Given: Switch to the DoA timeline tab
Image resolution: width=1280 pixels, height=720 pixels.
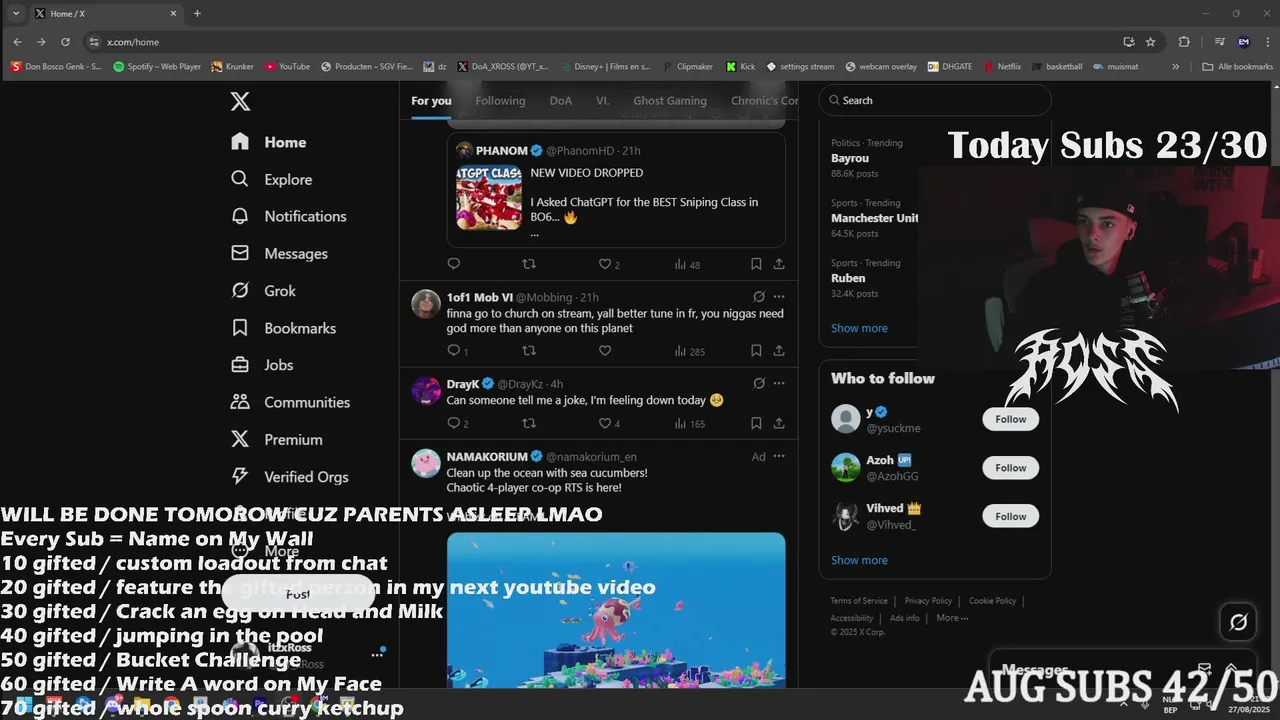Looking at the screenshot, I should pos(561,101).
